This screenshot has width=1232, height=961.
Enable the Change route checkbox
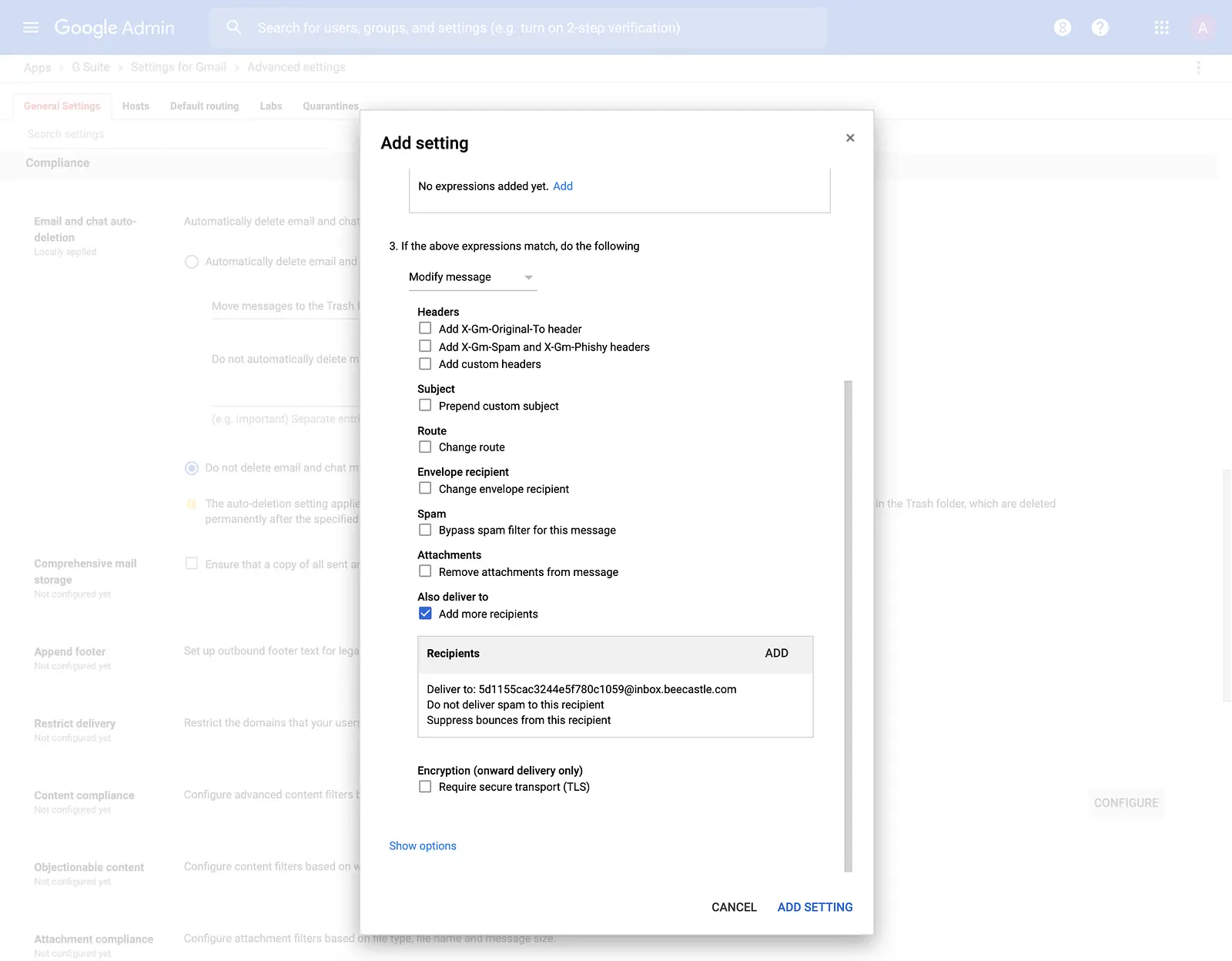point(425,447)
